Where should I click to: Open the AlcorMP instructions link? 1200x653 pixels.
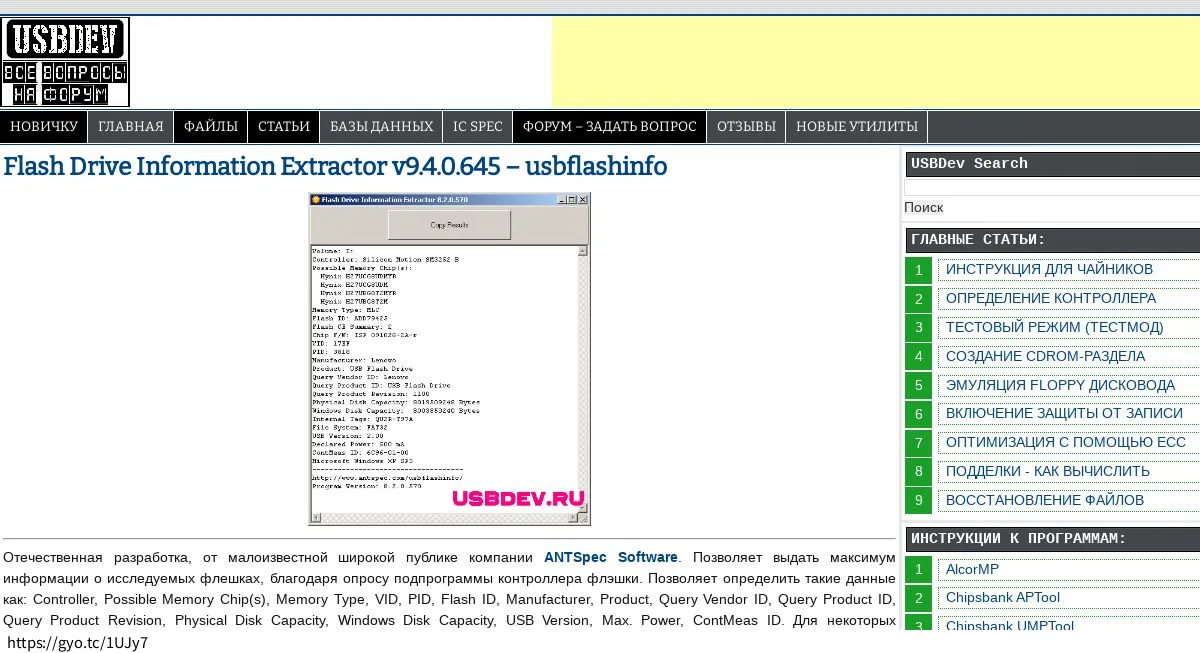click(x=972, y=569)
